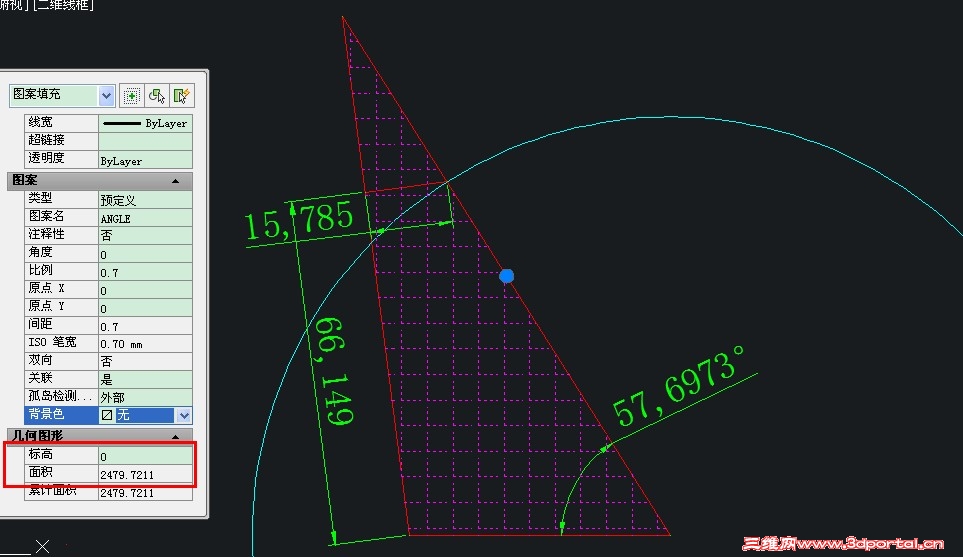963x557 pixels.
Task: Toggle the PICKADD variable icon
Action: coord(131,95)
